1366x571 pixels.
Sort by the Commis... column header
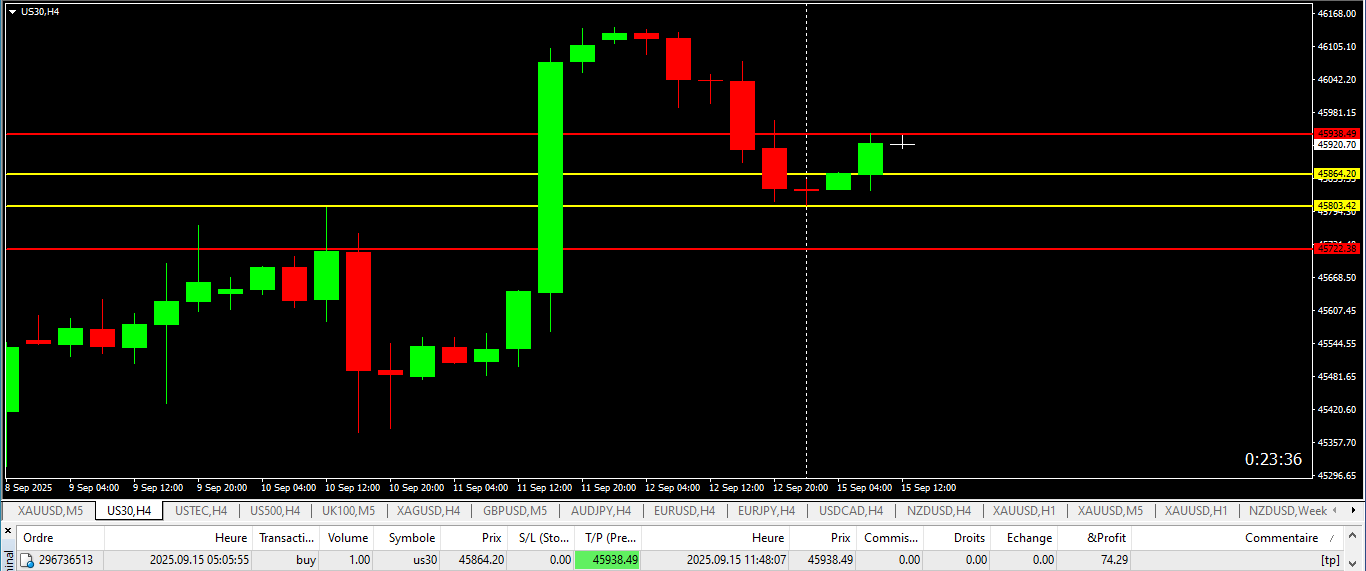click(891, 538)
